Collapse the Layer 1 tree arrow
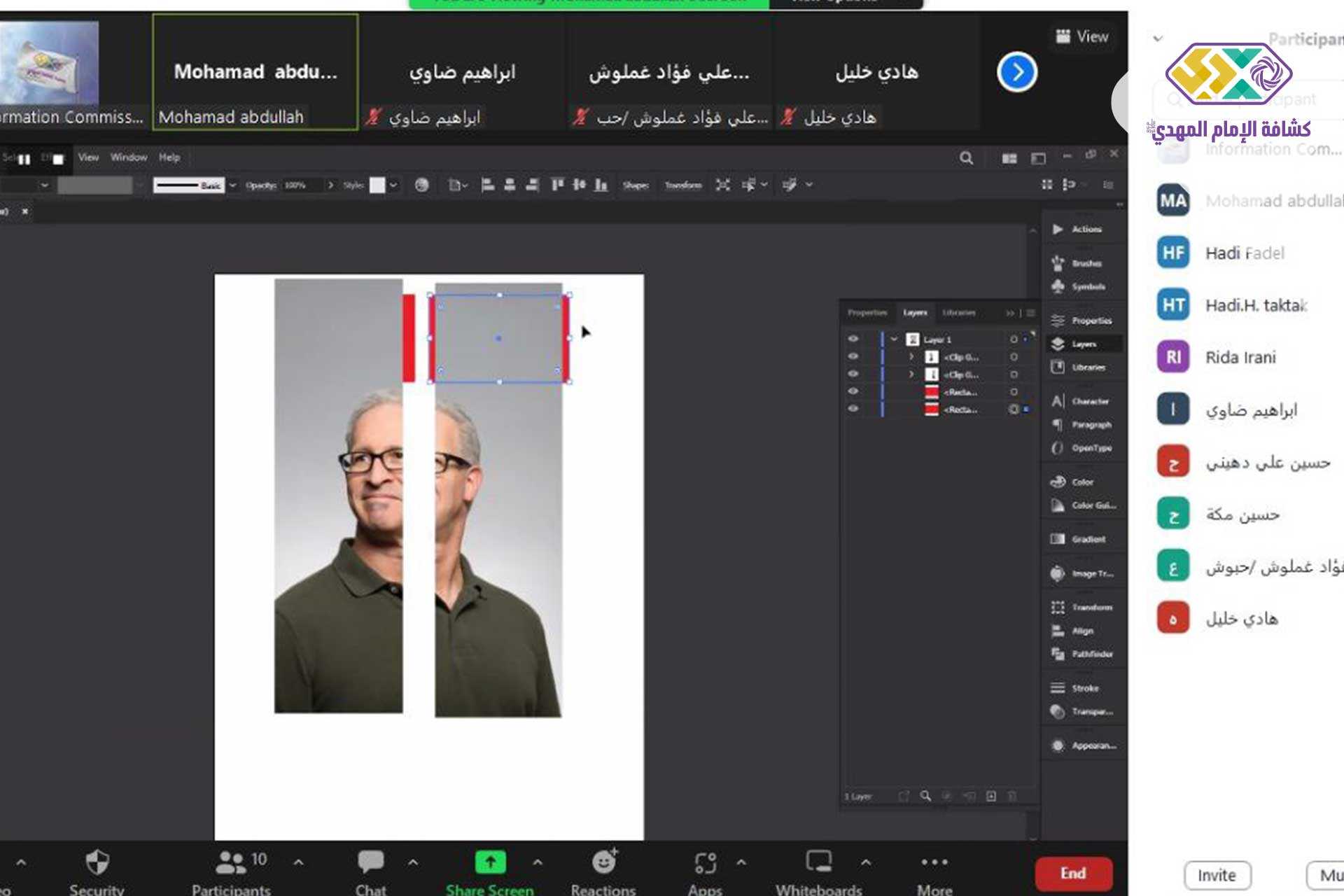The width and height of the screenshot is (1344, 896). (x=894, y=339)
